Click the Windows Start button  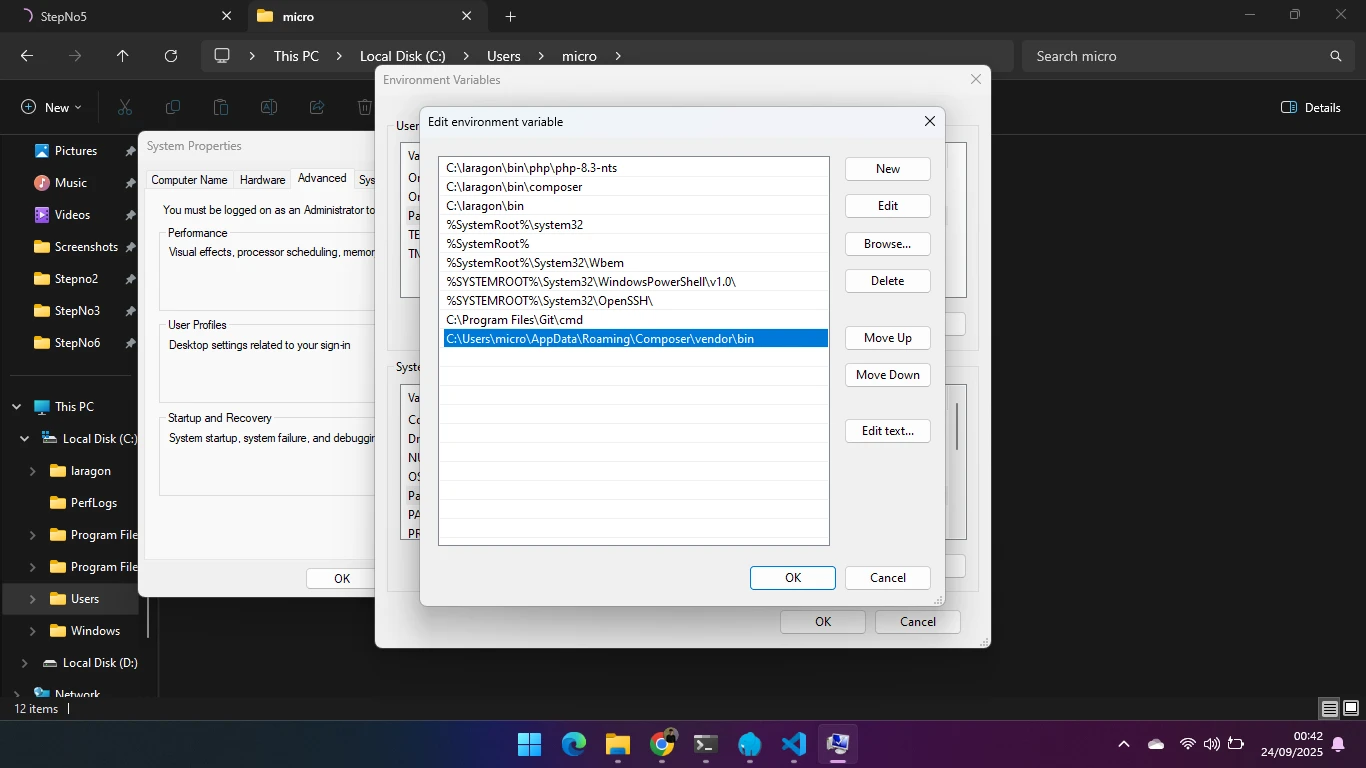(x=529, y=744)
